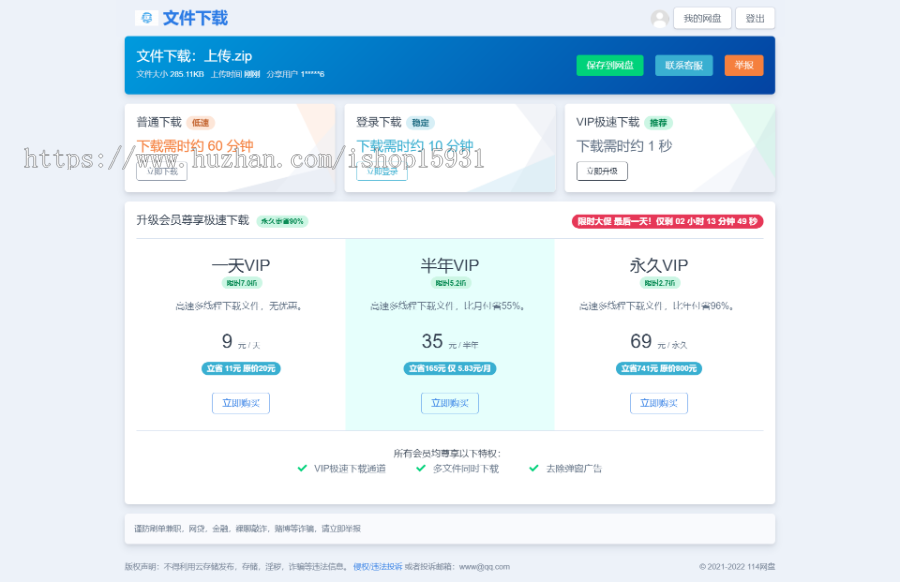Click 立即登录 under 登录下载

coord(382,171)
